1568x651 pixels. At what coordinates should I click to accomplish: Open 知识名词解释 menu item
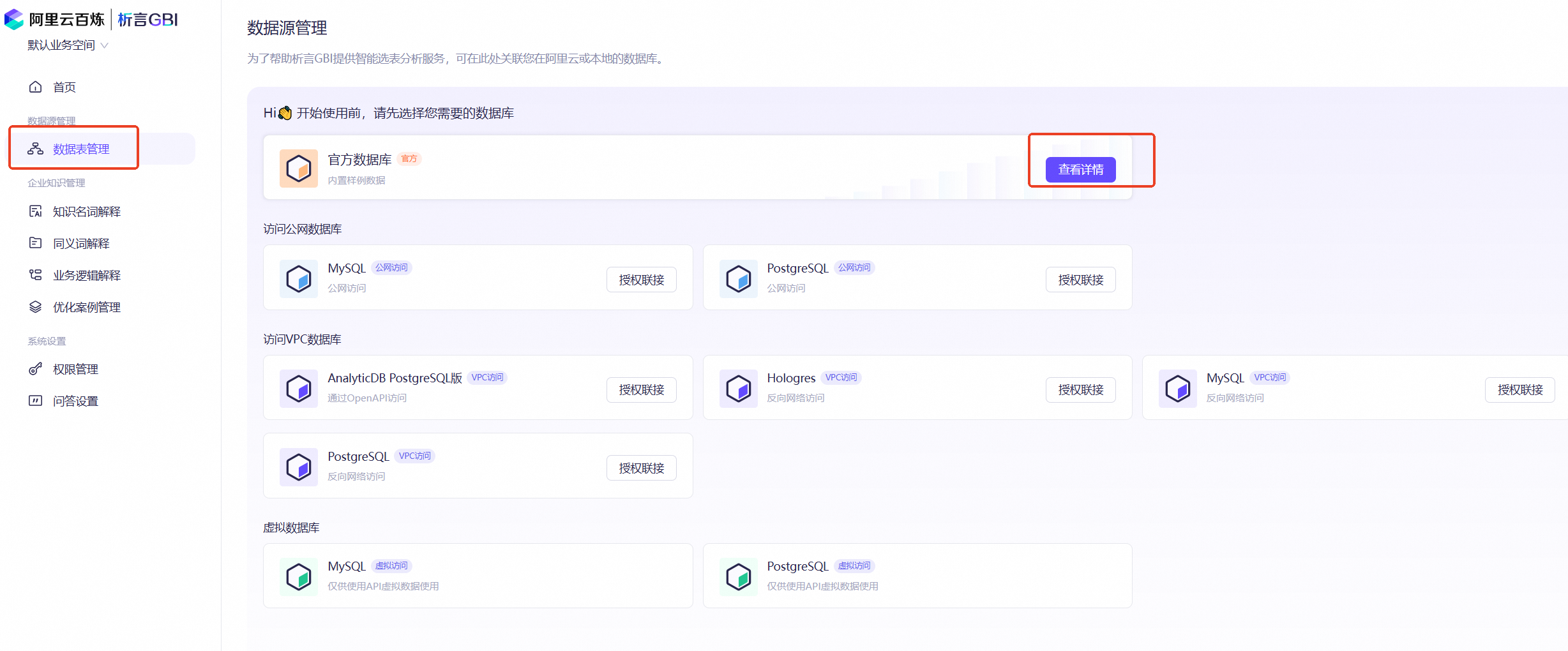pyautogui.click(x=87, y=211)
